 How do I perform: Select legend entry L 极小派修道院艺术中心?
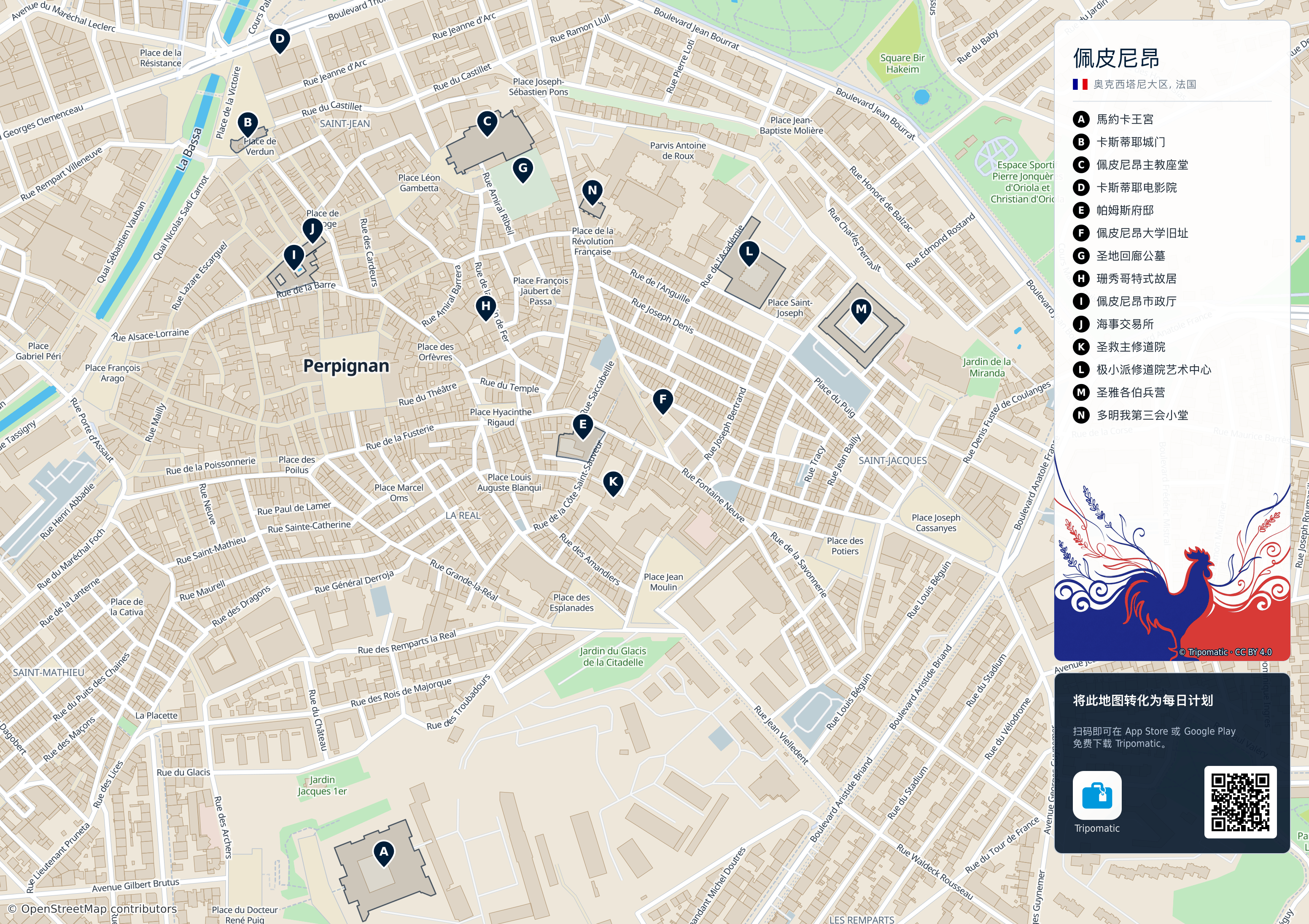pos(1142,370)
